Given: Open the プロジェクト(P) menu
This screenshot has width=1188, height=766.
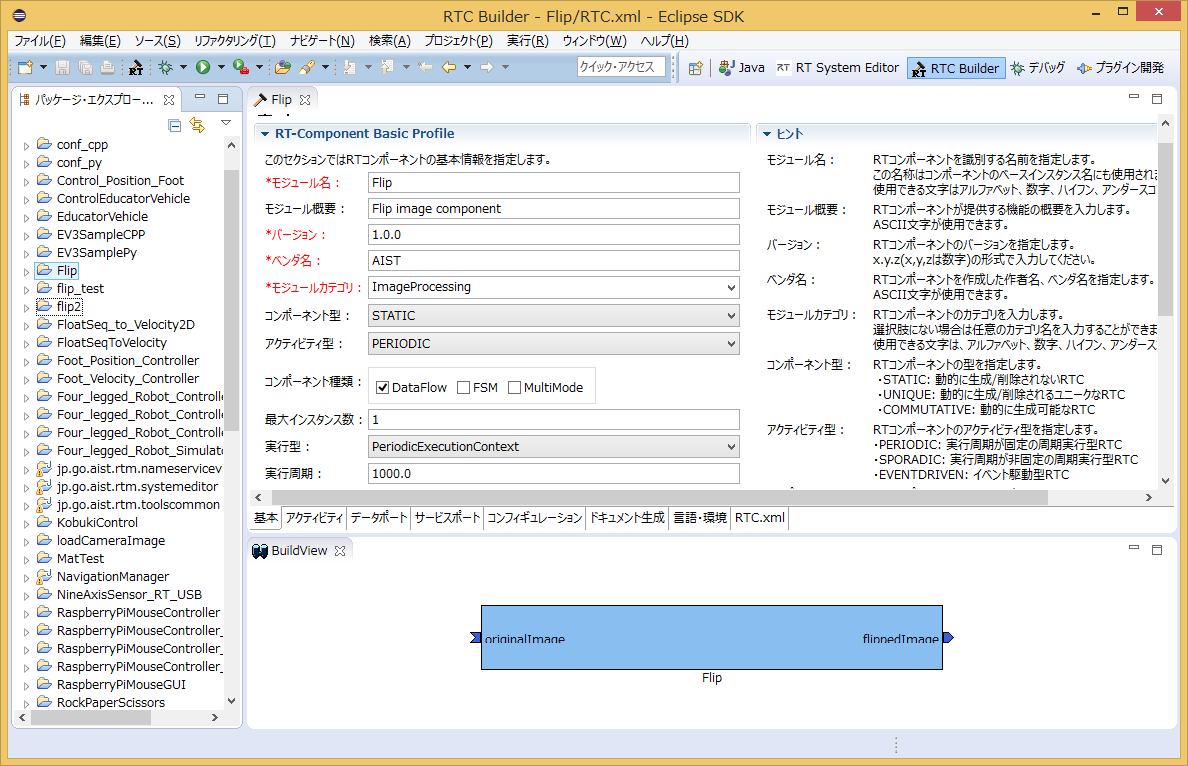Looking at the screenshot, I should tap(458, 41).
